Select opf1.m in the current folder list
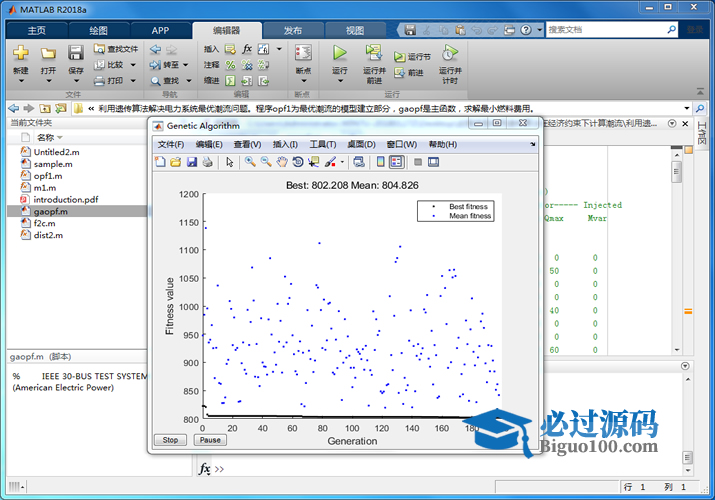This screenshot has width=715, height=500. tap(47, 175)
